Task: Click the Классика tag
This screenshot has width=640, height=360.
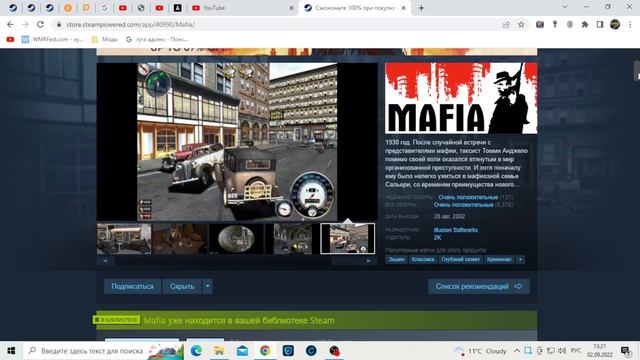Action: 422,259
